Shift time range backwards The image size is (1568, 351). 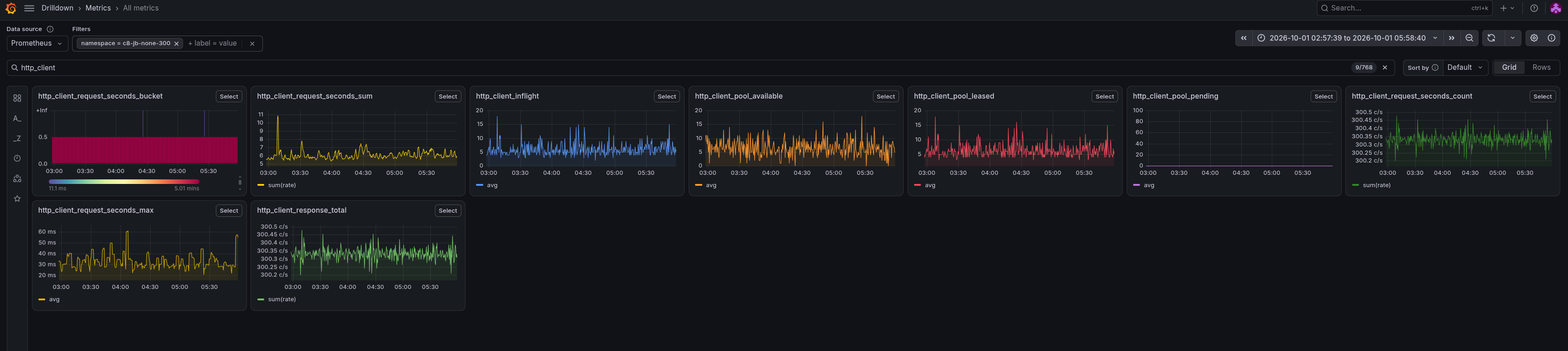(x=1244, y=38)
